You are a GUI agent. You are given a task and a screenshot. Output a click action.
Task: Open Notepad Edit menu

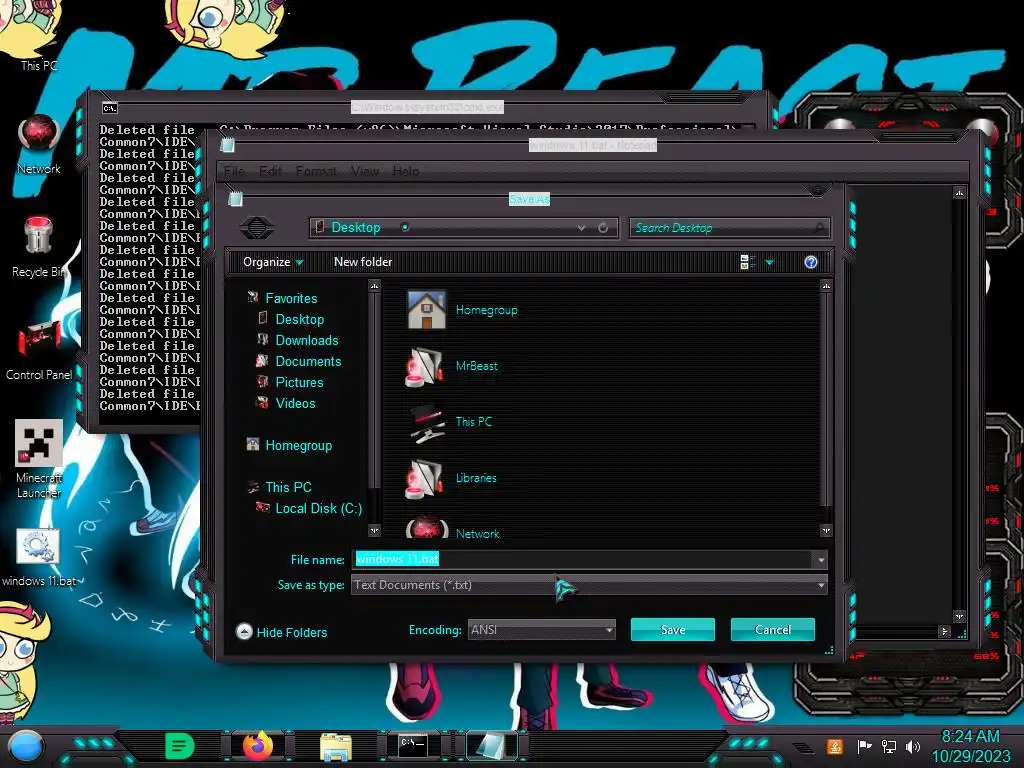(270, 172)
